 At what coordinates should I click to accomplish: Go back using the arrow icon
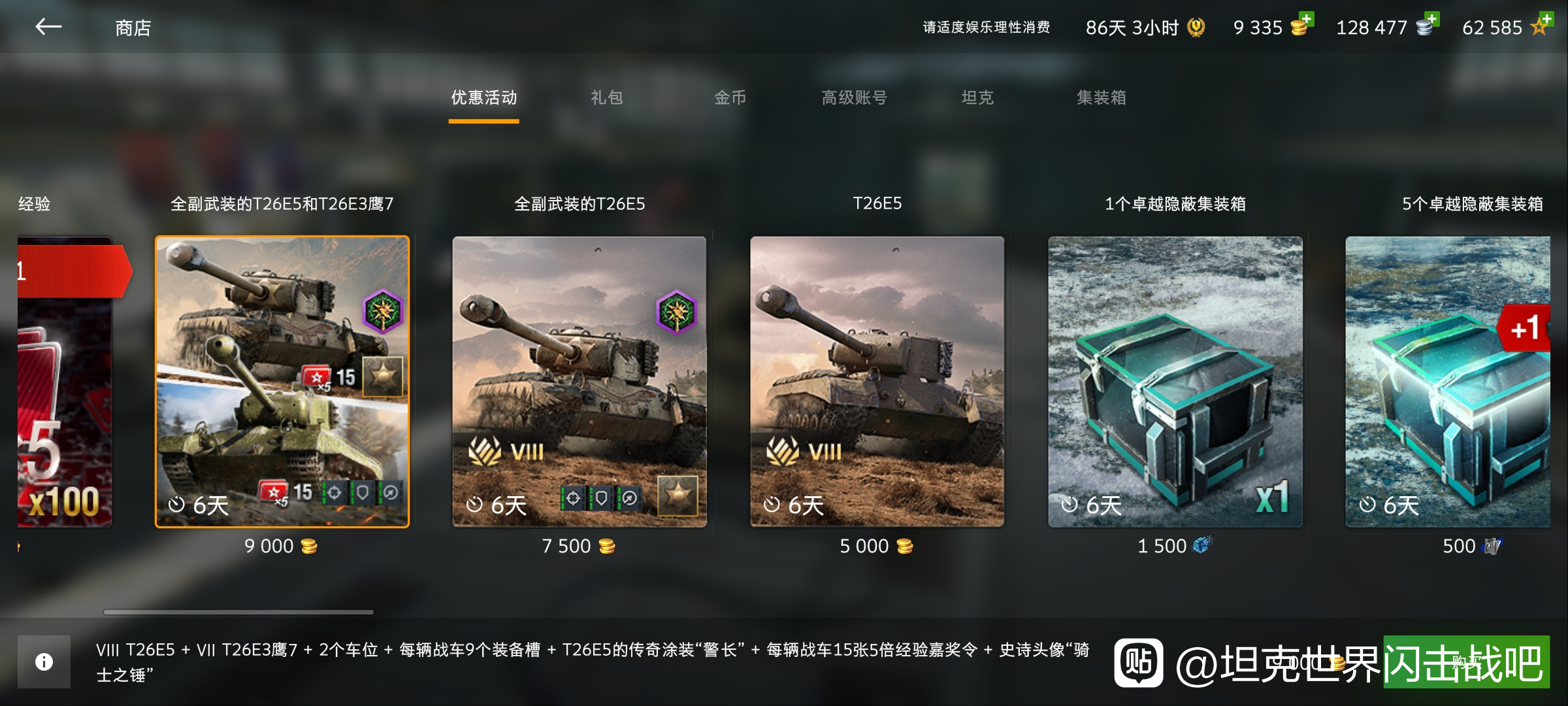click(48, 27)
